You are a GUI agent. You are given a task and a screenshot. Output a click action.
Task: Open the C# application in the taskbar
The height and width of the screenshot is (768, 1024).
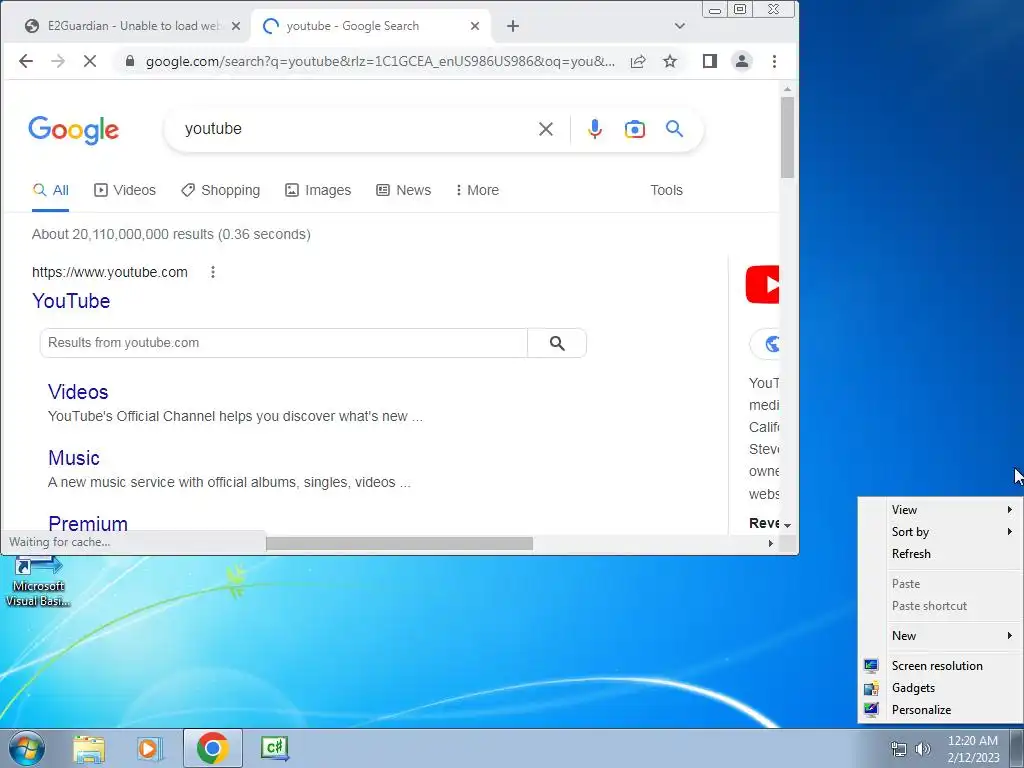274,748
